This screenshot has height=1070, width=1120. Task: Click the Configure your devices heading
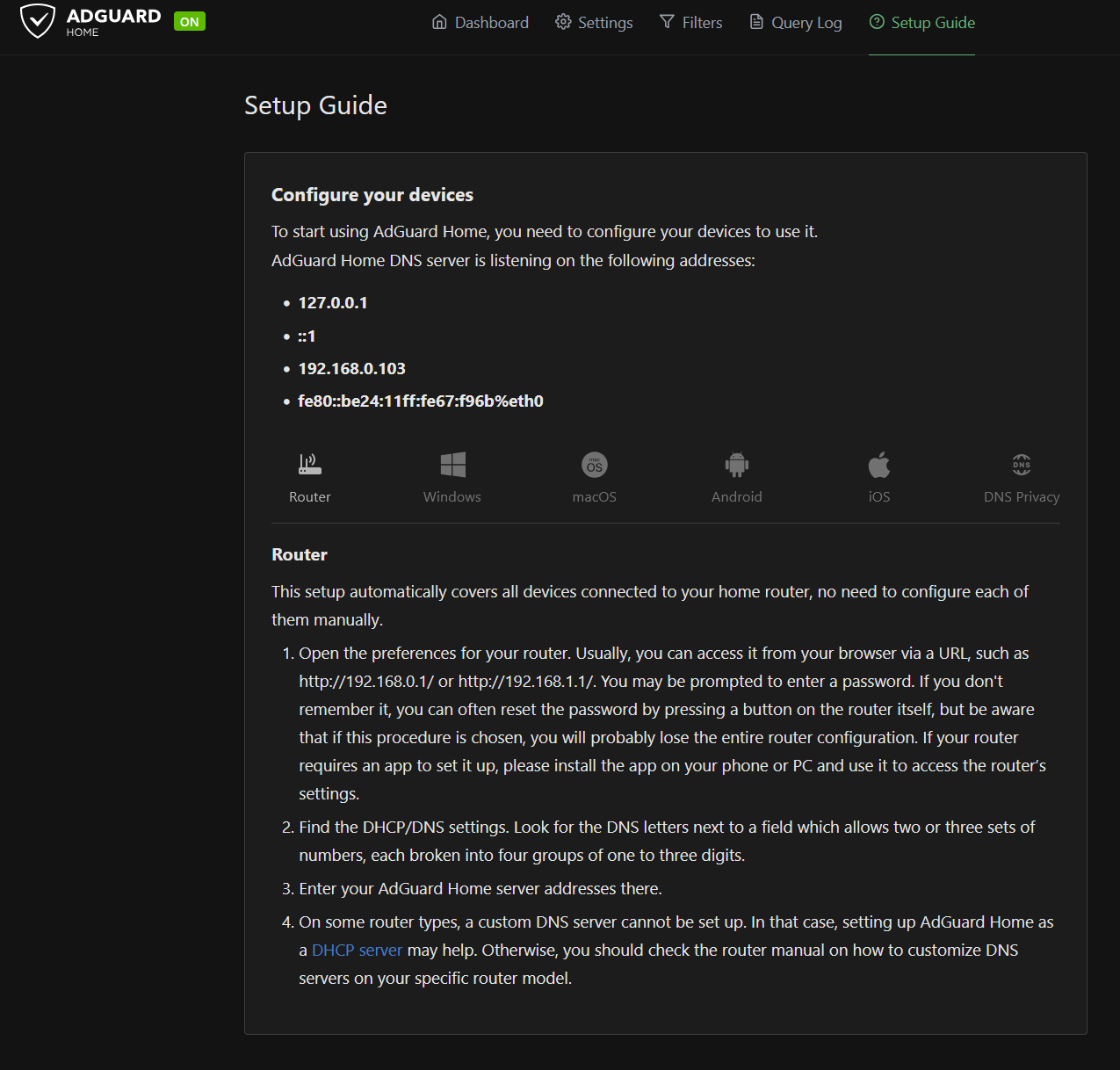click(x=372, y=194)
